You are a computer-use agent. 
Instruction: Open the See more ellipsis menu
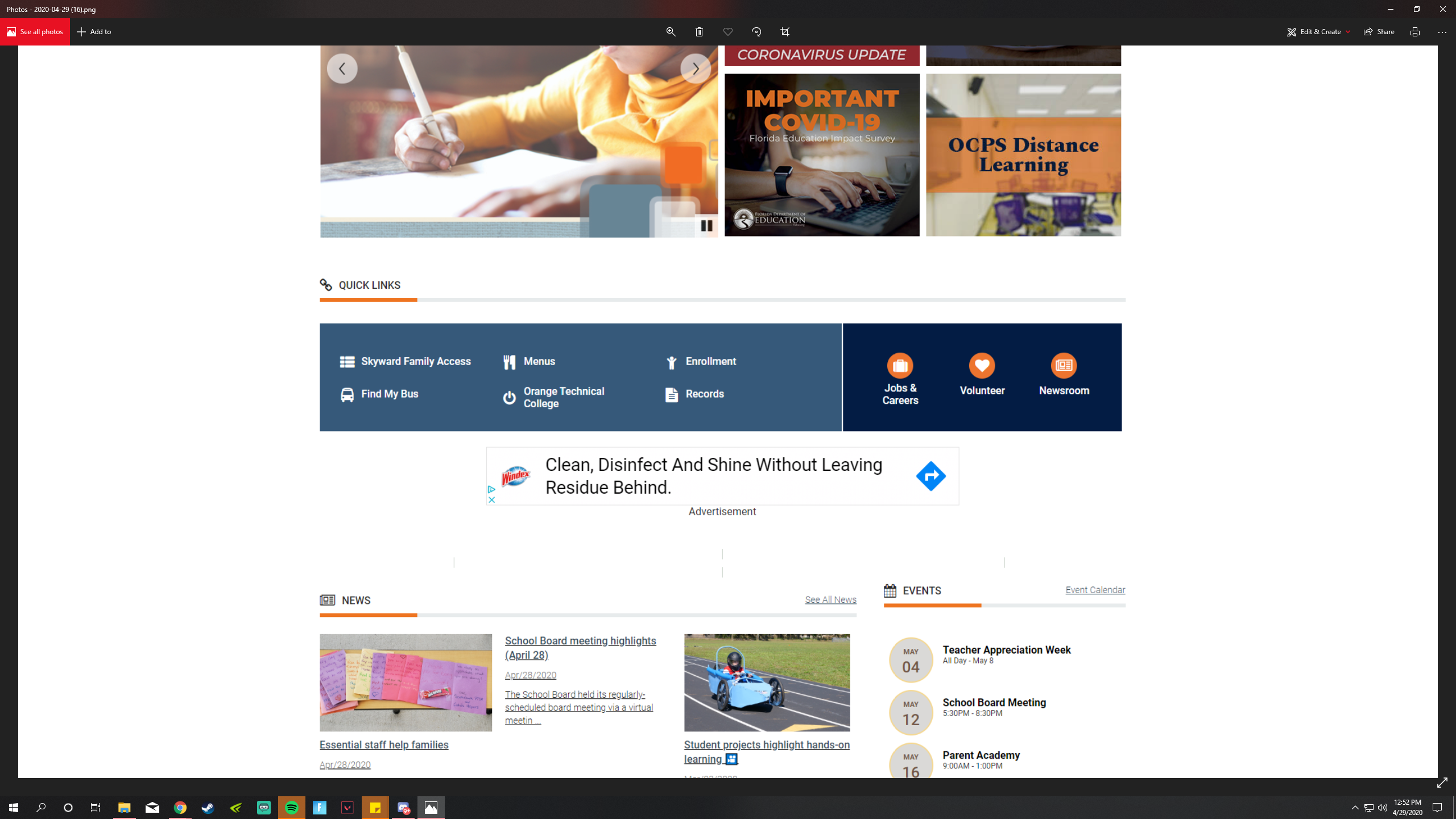pyautogui.click(x=1442, y=32)
